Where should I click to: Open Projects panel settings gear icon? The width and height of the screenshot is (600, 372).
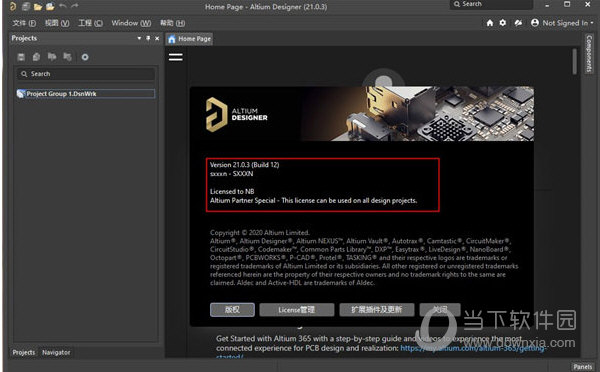click(x=85, y=57)
